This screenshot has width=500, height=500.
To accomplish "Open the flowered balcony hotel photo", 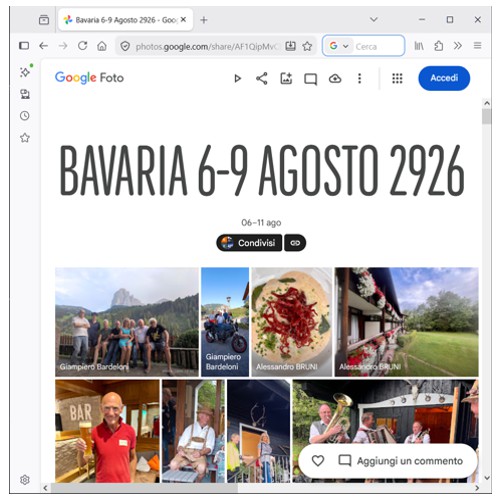I will pos(407,322).
